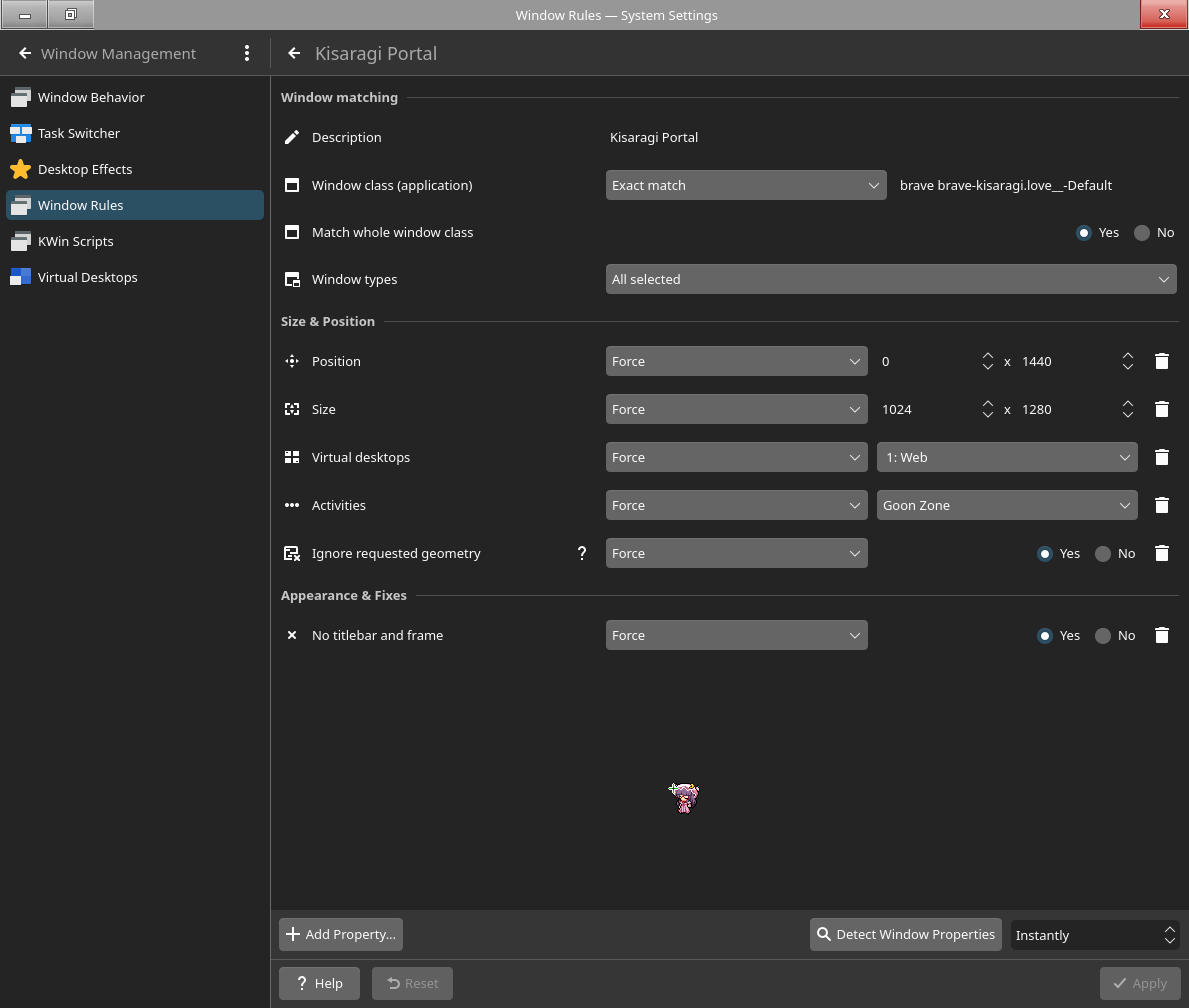The height and width of the screenshot is (1008, 1189).
Task: Select Window Rules in the sidebar
Action: point(135,206)
